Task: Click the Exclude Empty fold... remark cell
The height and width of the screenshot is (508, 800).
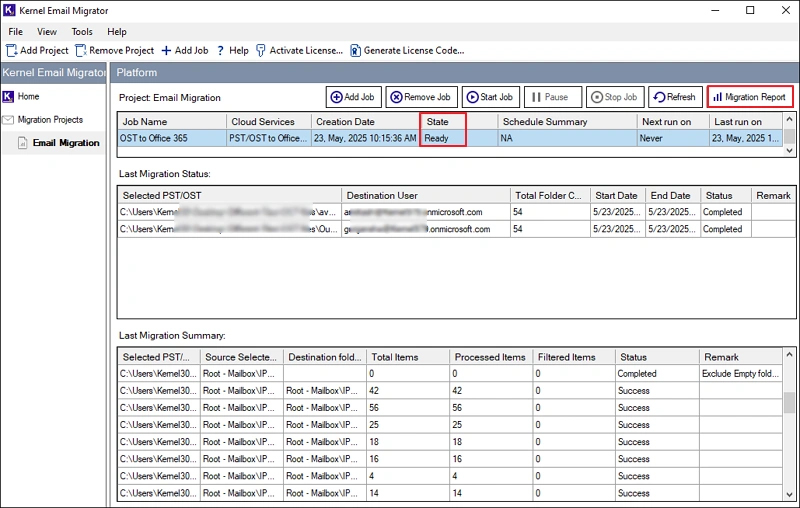Action: coord(741,374)
